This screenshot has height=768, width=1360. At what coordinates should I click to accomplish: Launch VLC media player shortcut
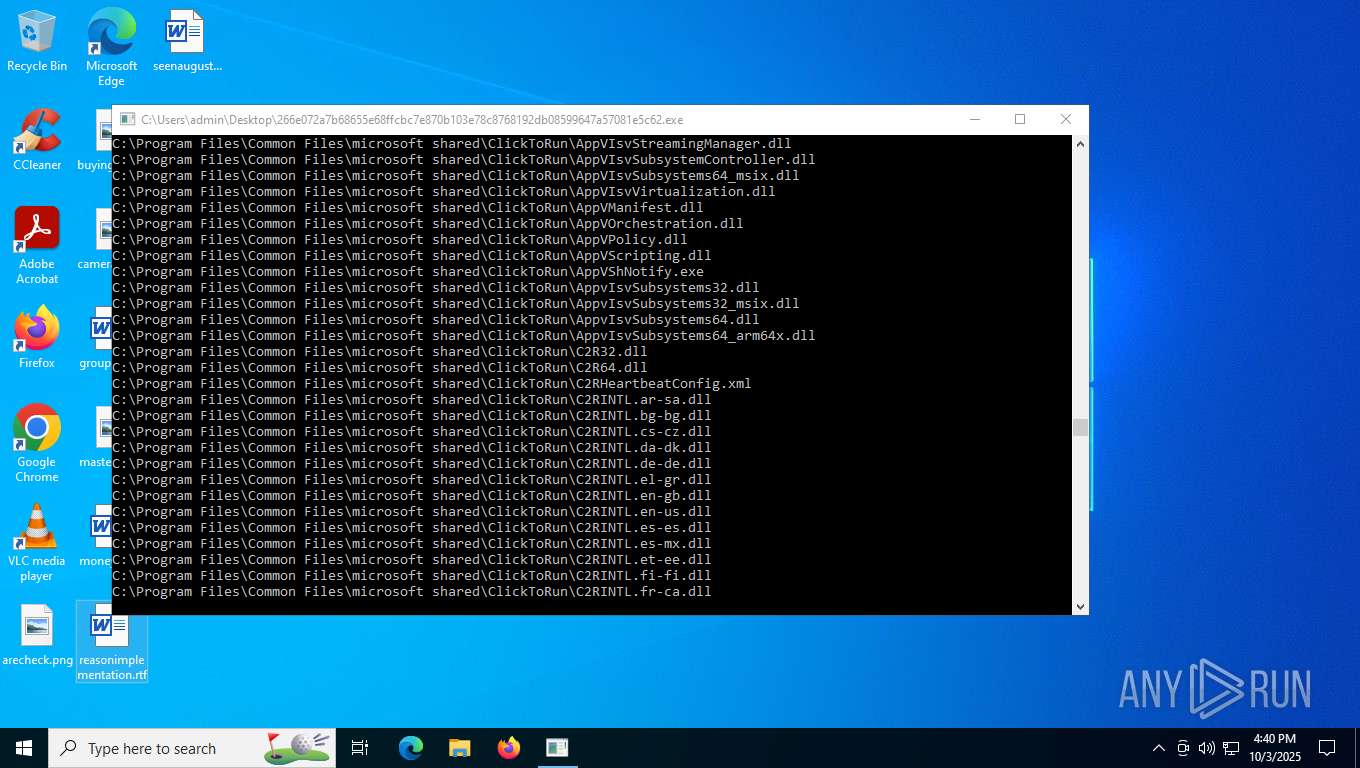click(37, 543)
